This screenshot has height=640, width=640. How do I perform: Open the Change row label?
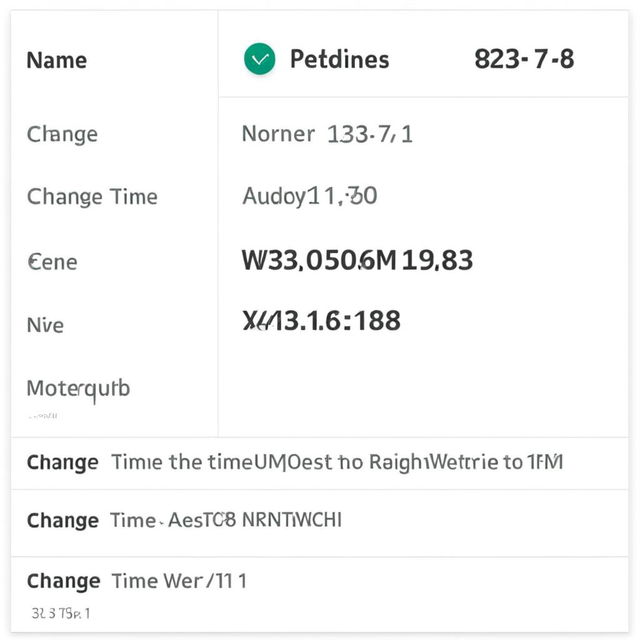pyautogui.click(x=62, y=134)
